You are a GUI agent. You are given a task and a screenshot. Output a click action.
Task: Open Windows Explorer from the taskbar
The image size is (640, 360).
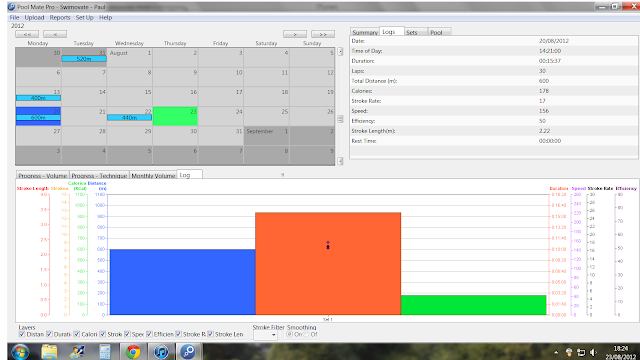tap(49, 352)
